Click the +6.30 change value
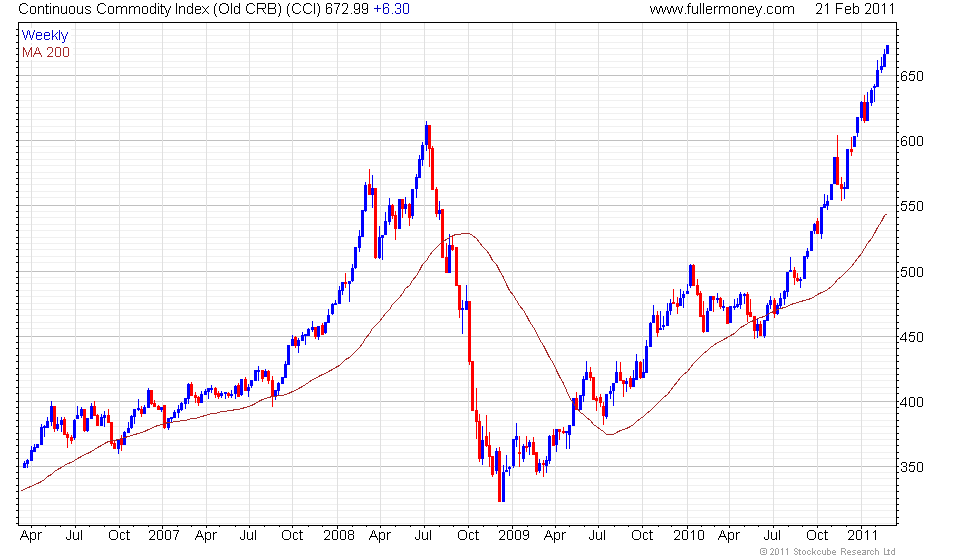The width and height of the screenshot is (980, 560). tap(391, 9)
